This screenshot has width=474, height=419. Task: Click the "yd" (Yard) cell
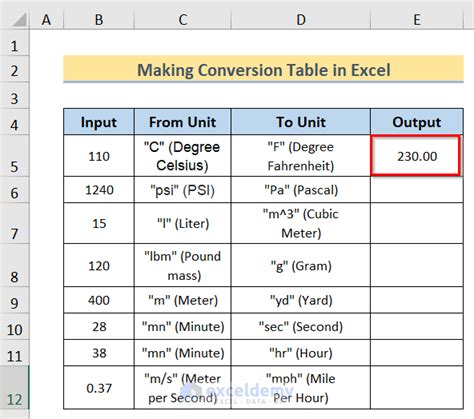301,300
